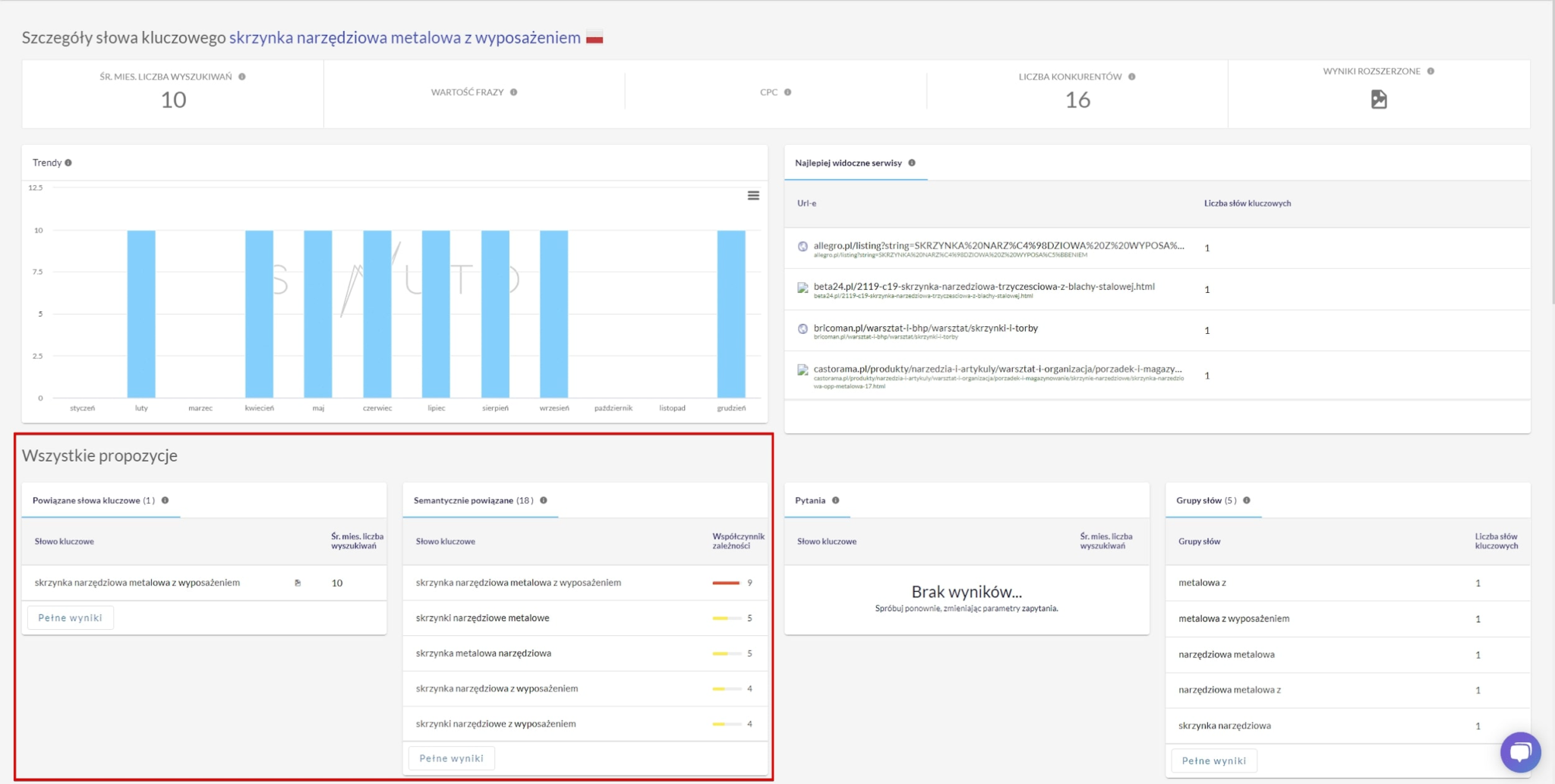Screen dimensions: 1555x784
Task: Open the castorama.pl product URL
Action: point(997,370)
